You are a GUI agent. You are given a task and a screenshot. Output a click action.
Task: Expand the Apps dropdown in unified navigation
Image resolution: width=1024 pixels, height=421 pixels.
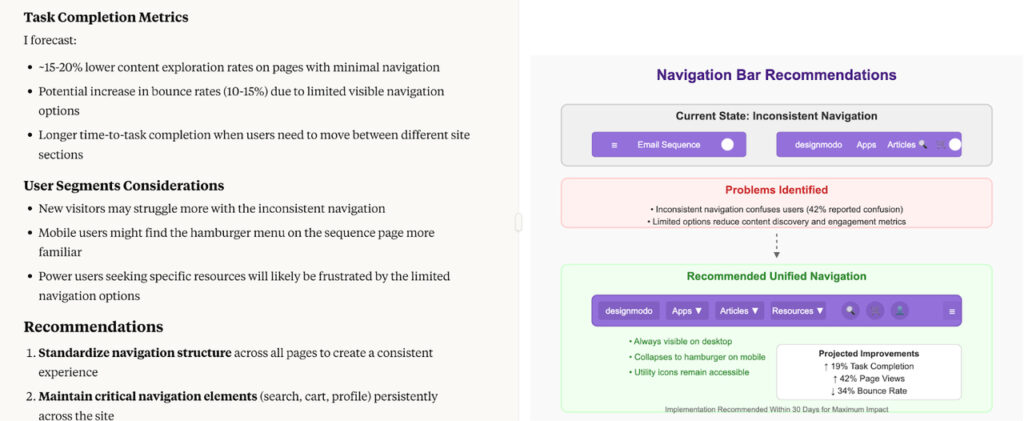pyautogui.click(x=687, y=311)
